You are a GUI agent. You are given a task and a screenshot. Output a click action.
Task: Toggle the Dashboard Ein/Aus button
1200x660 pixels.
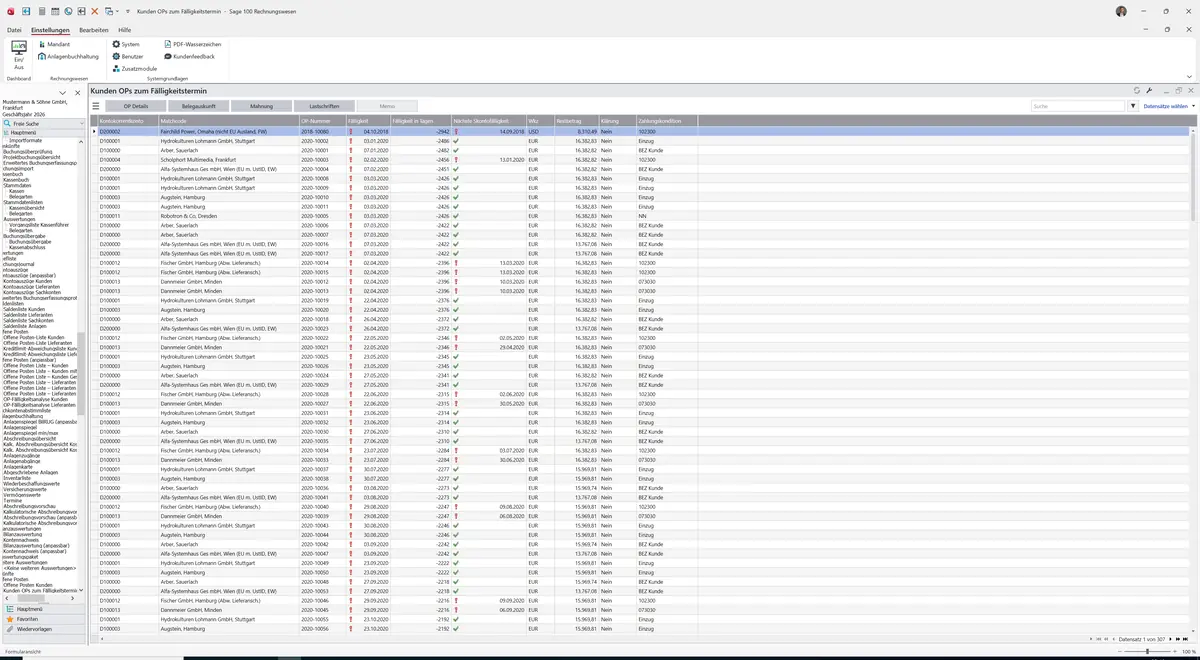(x=18, y=55)
